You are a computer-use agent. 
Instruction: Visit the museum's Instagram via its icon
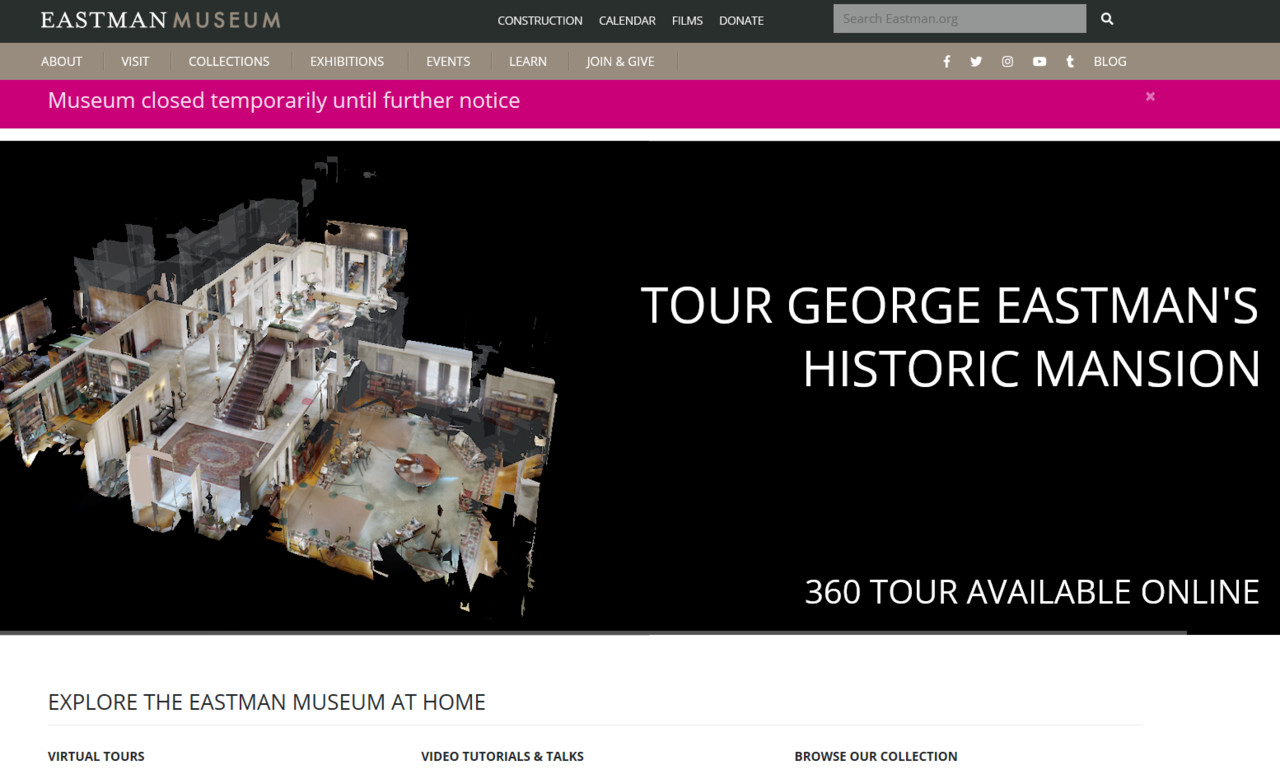click(x=1007, y=61)
